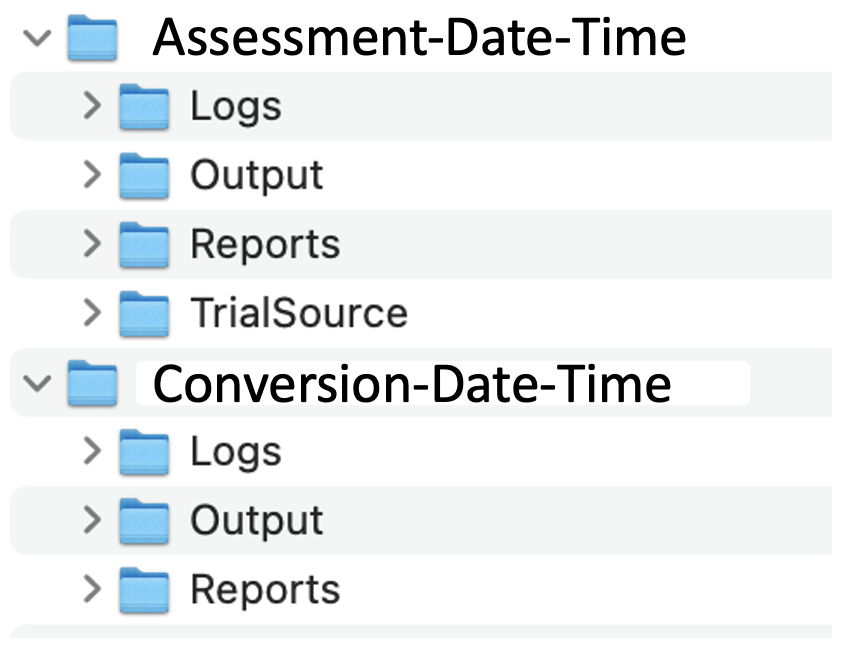This screenshot has width=854, height=660.
Task: Select the Assessment-Date-Time folder name
Action: (420, 35)
